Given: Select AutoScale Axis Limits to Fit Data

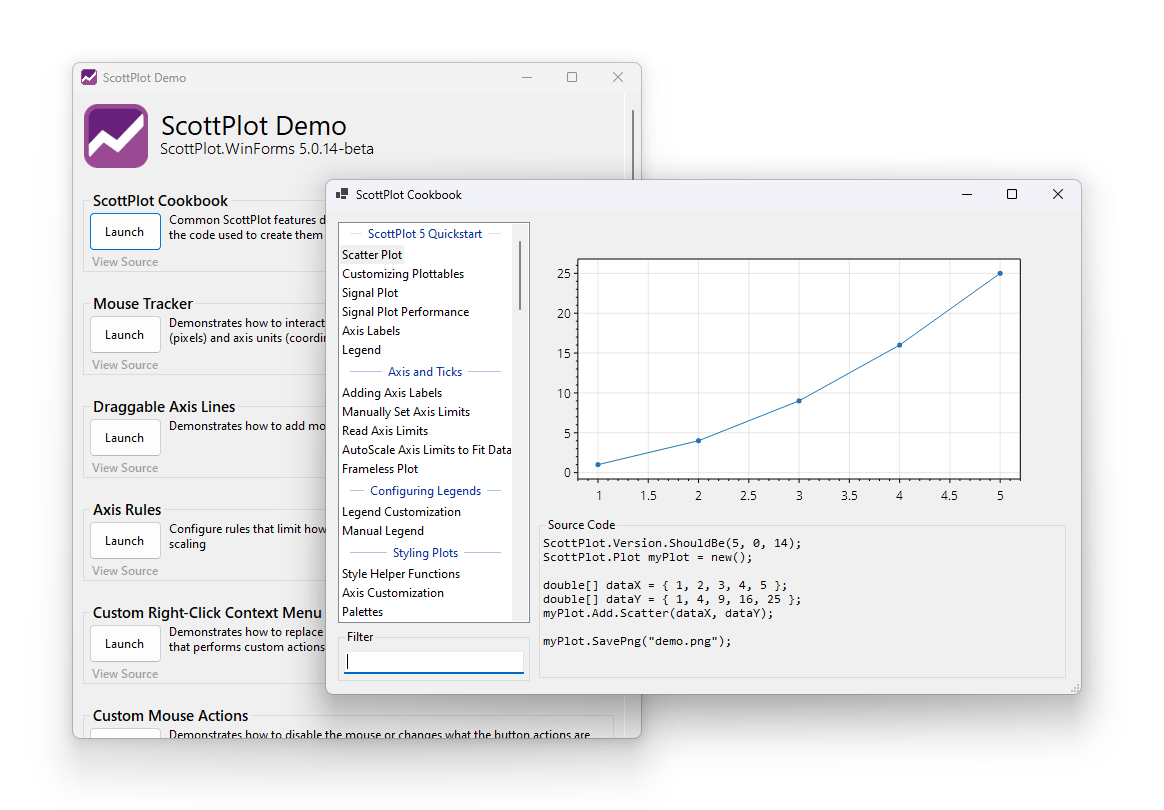Looking at the screenshot, I should (426, 450).
